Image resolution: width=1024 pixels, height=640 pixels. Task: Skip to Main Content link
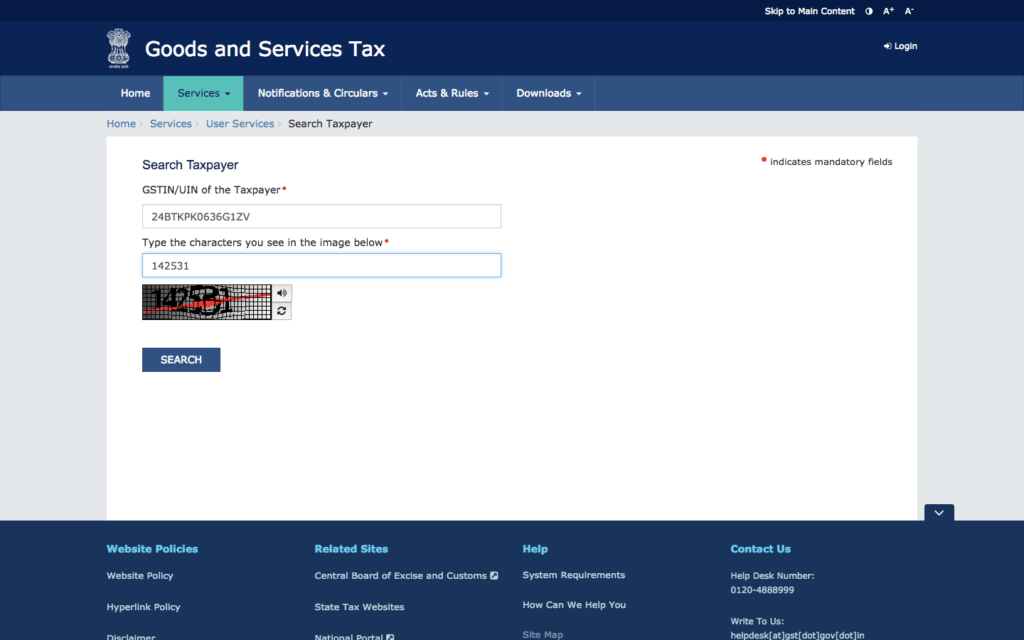pyautogui.click(x=809, y=11)
